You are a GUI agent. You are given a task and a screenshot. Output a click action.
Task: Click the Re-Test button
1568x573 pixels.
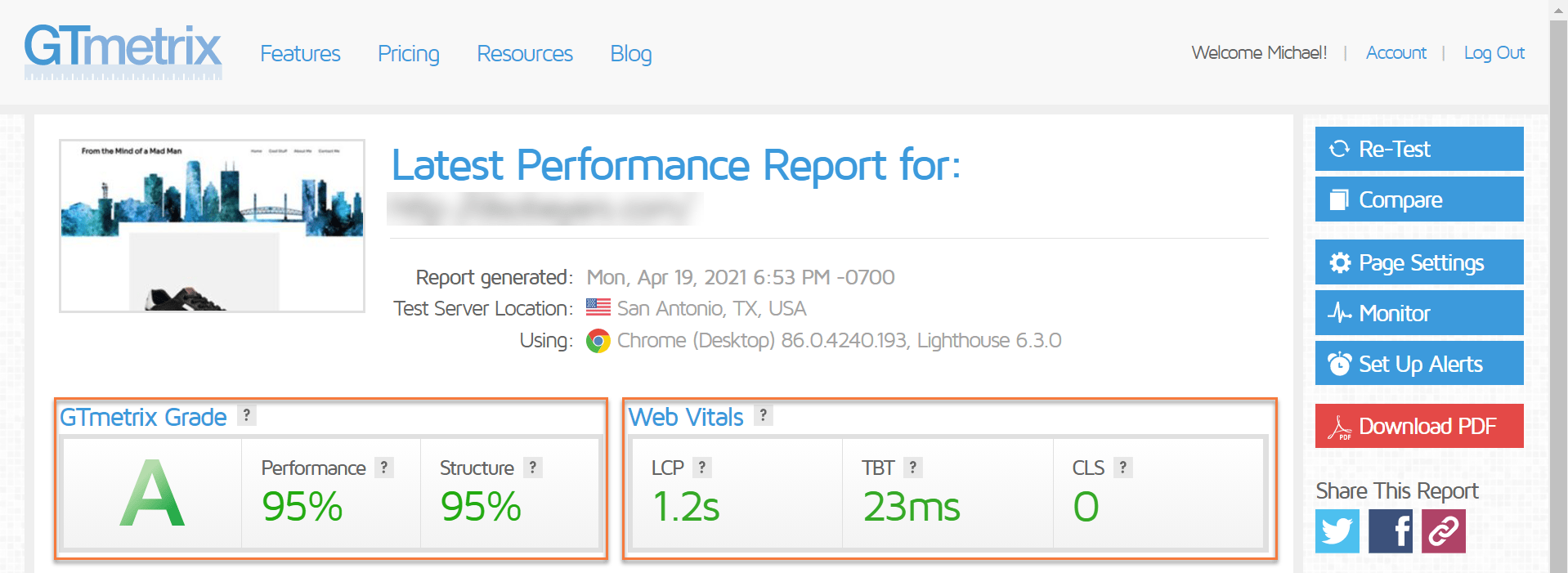pyautogui.click(x=1418, y=149)
